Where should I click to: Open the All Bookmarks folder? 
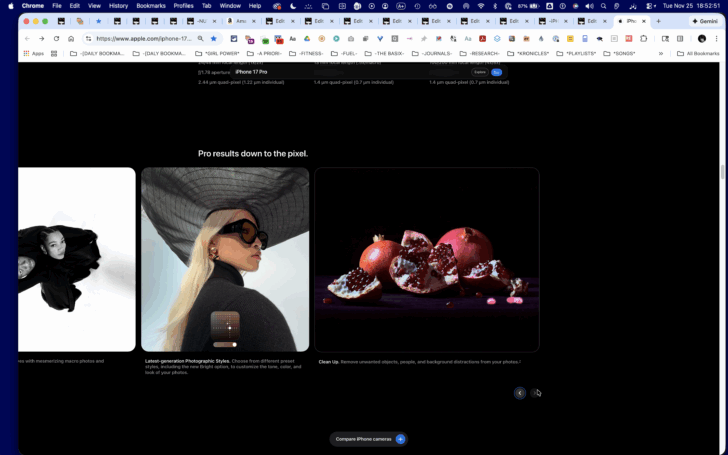point(698,54)
